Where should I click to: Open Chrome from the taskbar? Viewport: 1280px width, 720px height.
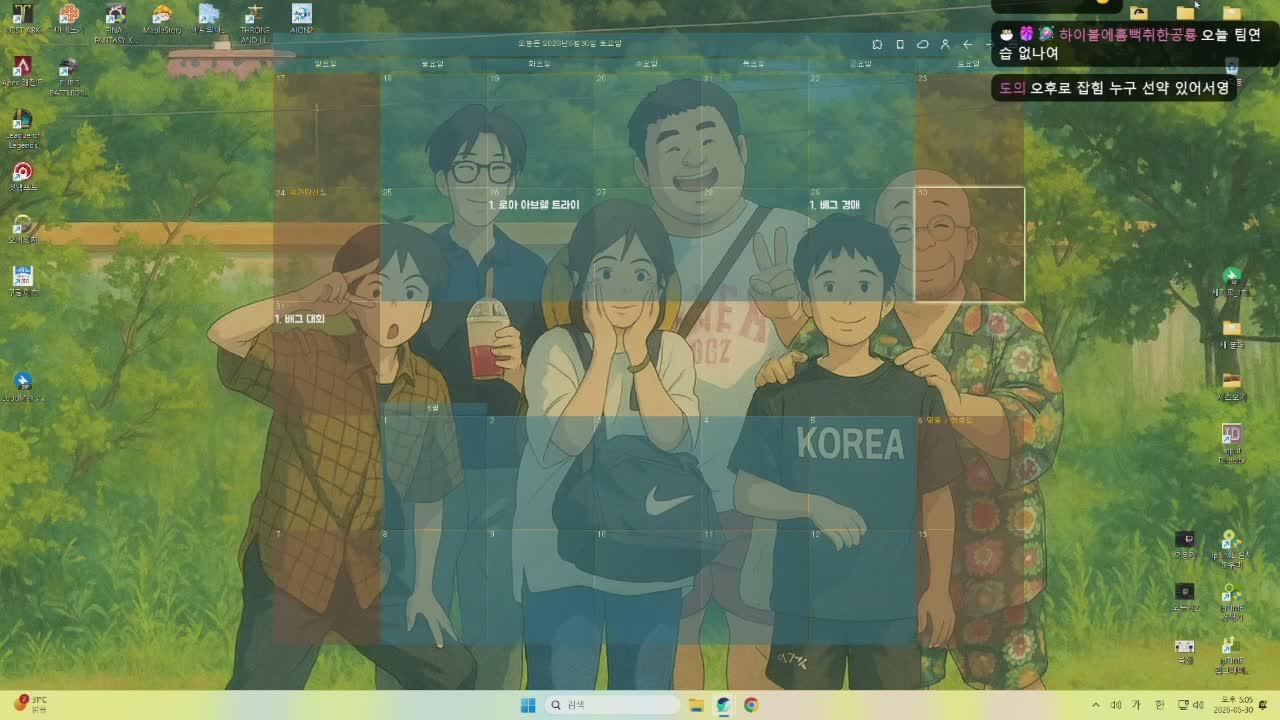(751, 705)
